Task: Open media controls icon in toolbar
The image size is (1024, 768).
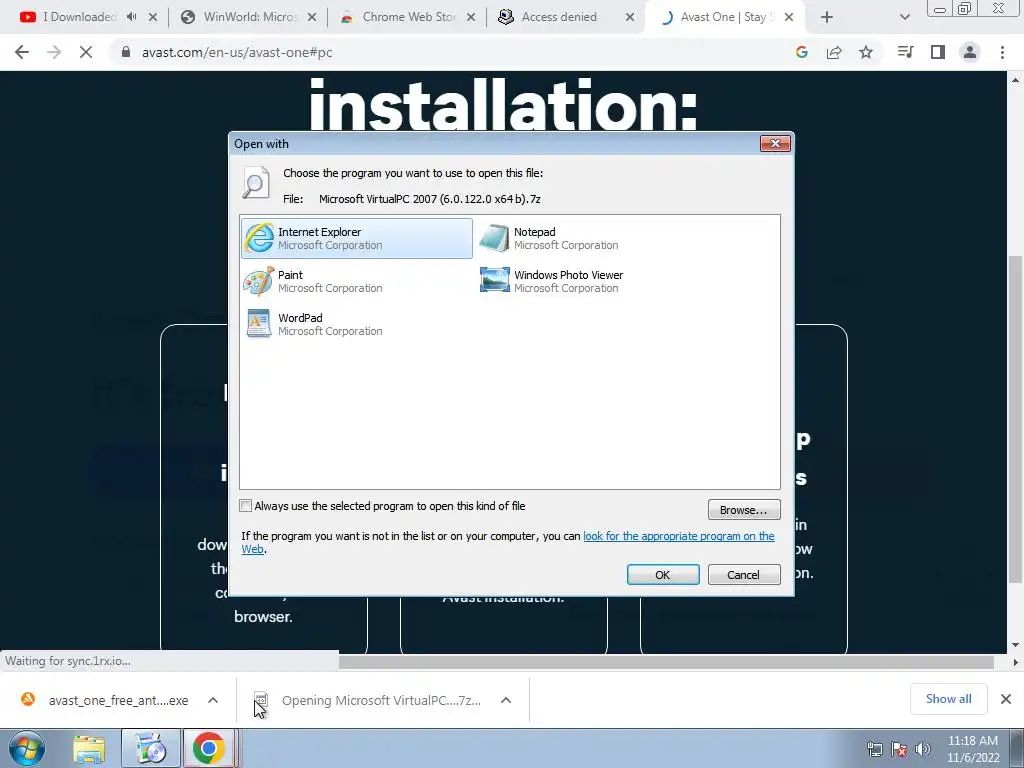Action: [905, 52]
